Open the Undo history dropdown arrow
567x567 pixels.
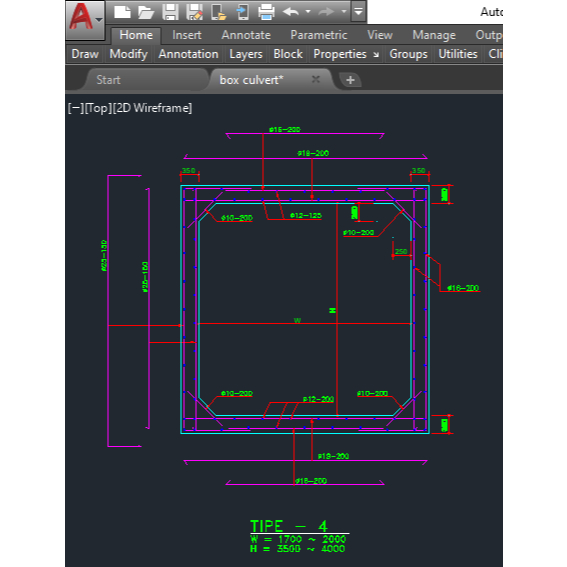click(308, 12)
